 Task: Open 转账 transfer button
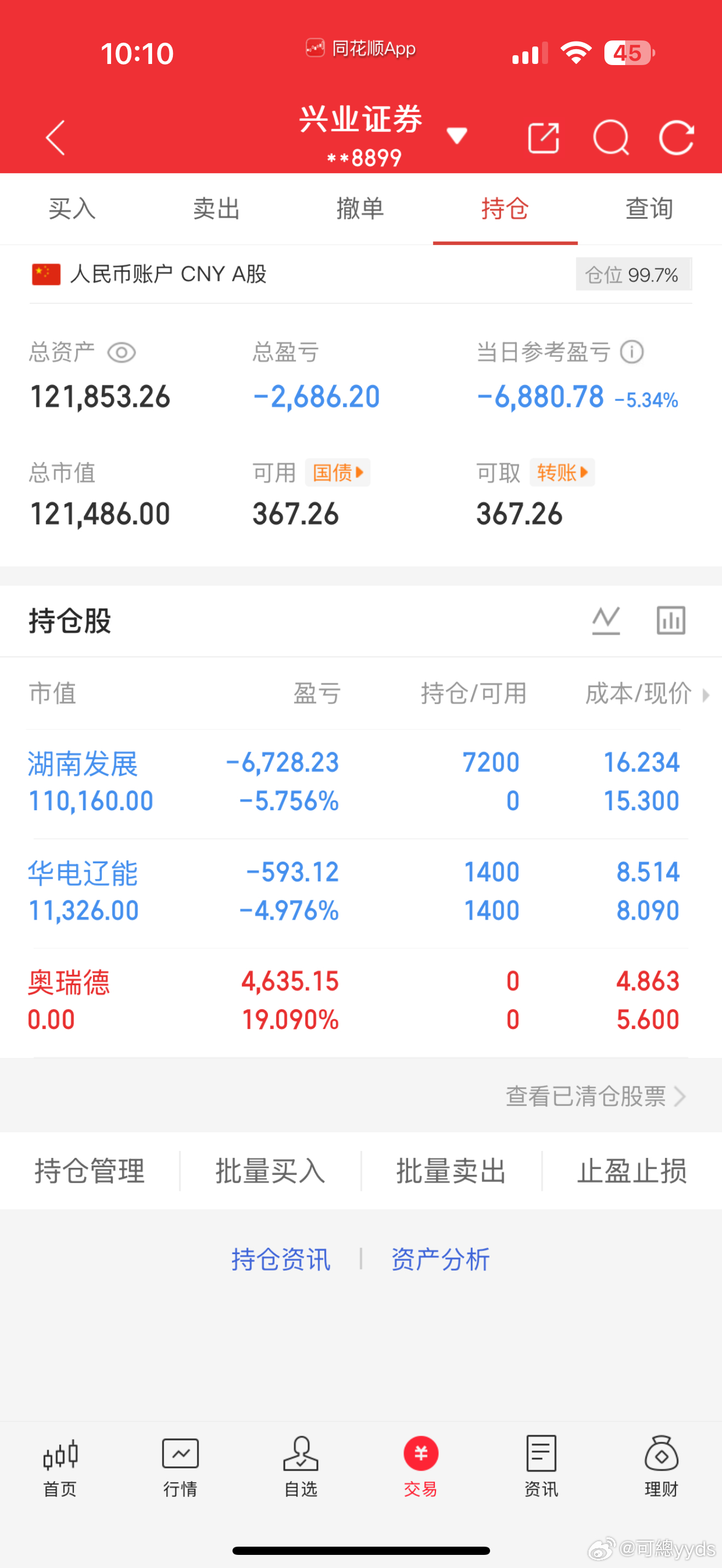pos(562,472)
